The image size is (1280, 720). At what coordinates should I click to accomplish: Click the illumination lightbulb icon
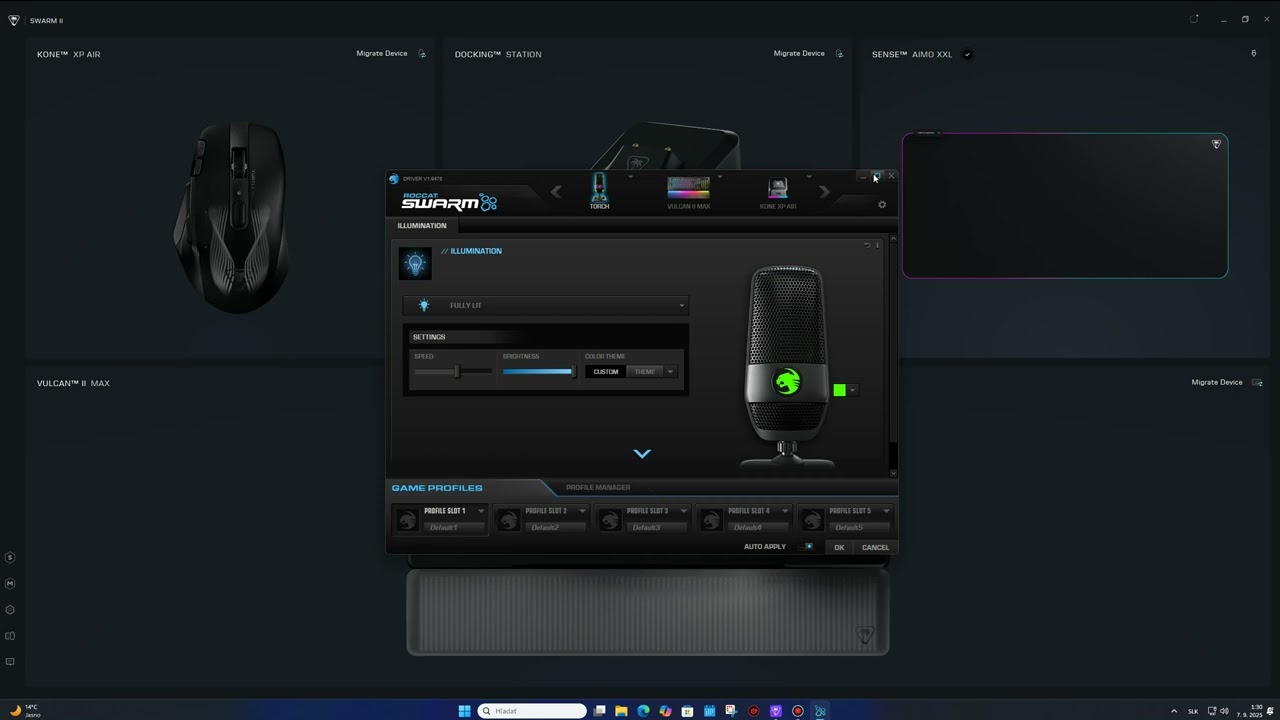[415, 263]
